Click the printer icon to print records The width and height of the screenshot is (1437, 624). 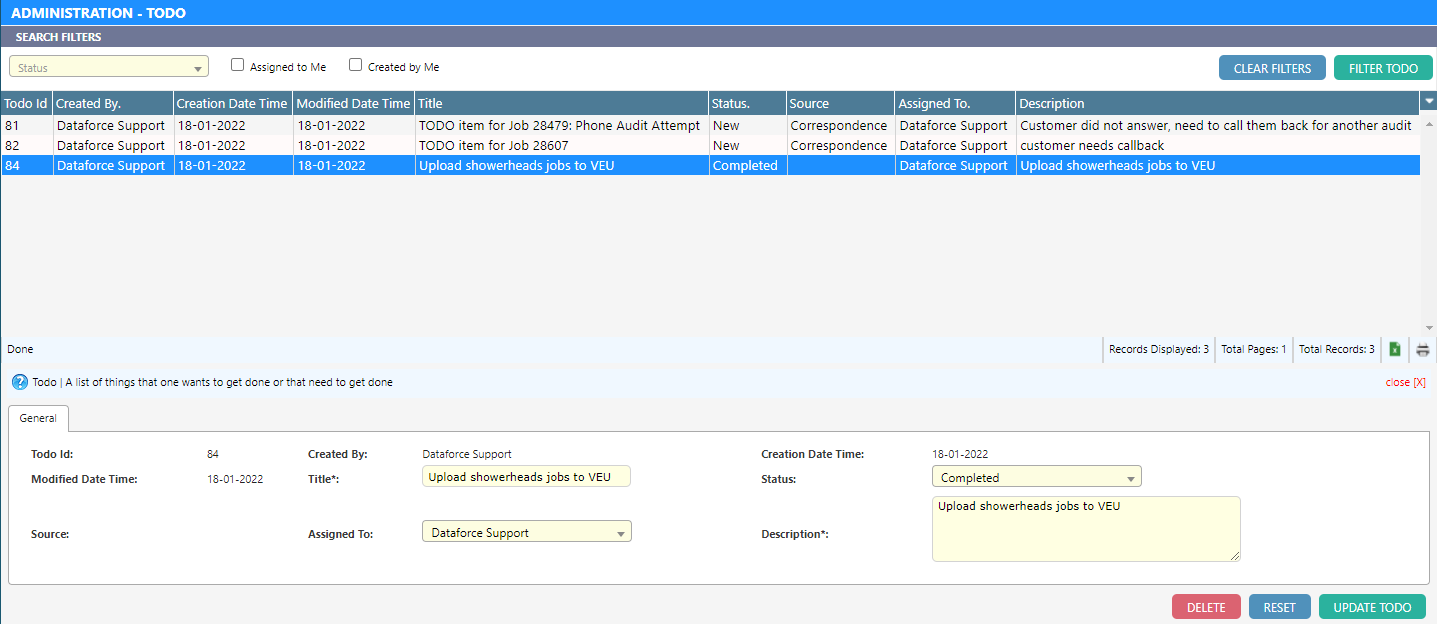click(1422, 350)
